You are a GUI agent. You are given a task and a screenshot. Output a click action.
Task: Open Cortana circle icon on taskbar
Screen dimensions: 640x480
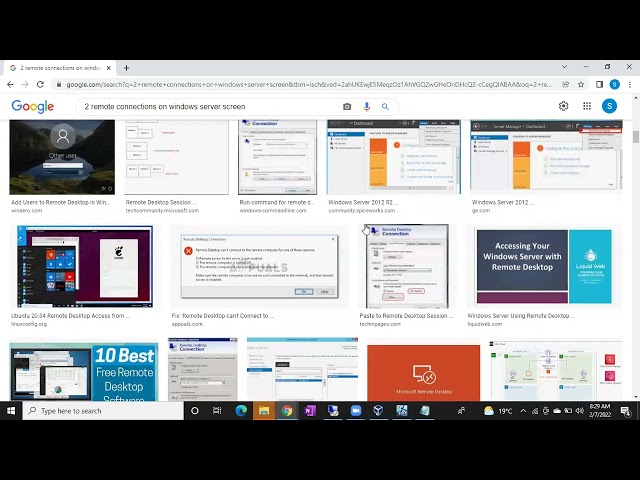pos(195,411)
